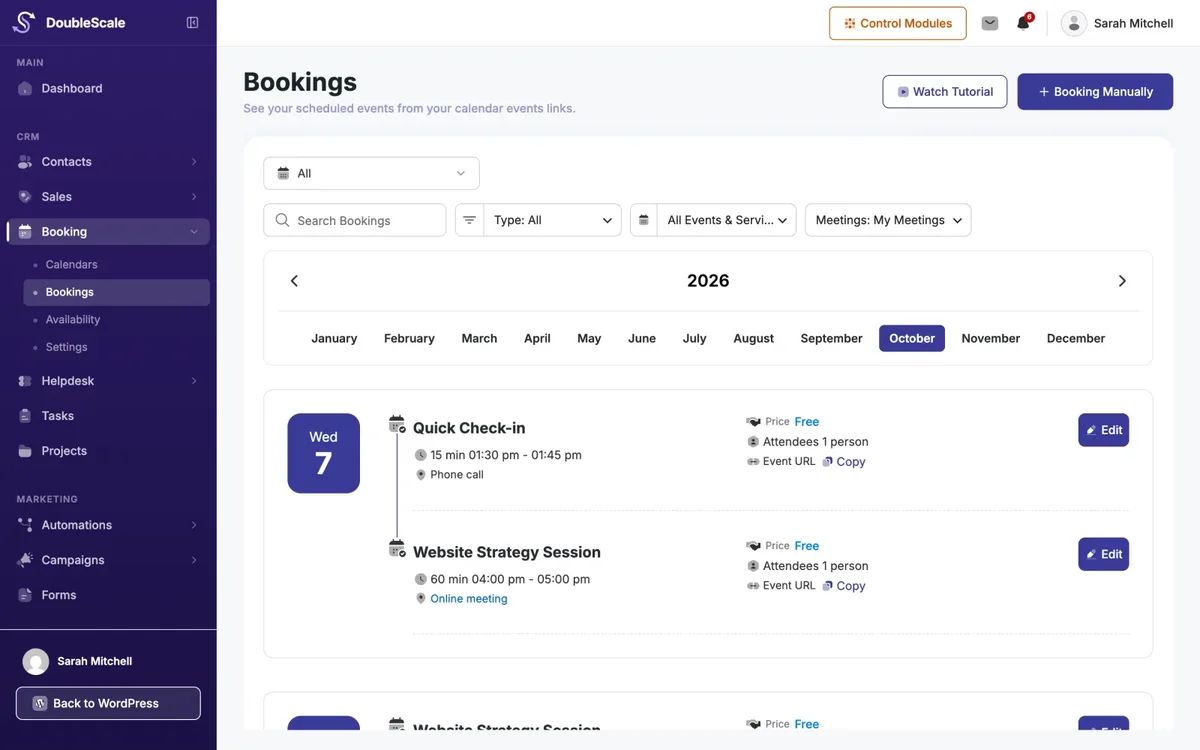
Task: Expand the Contacts submenu chevron
Action: (x=194, y=162)
